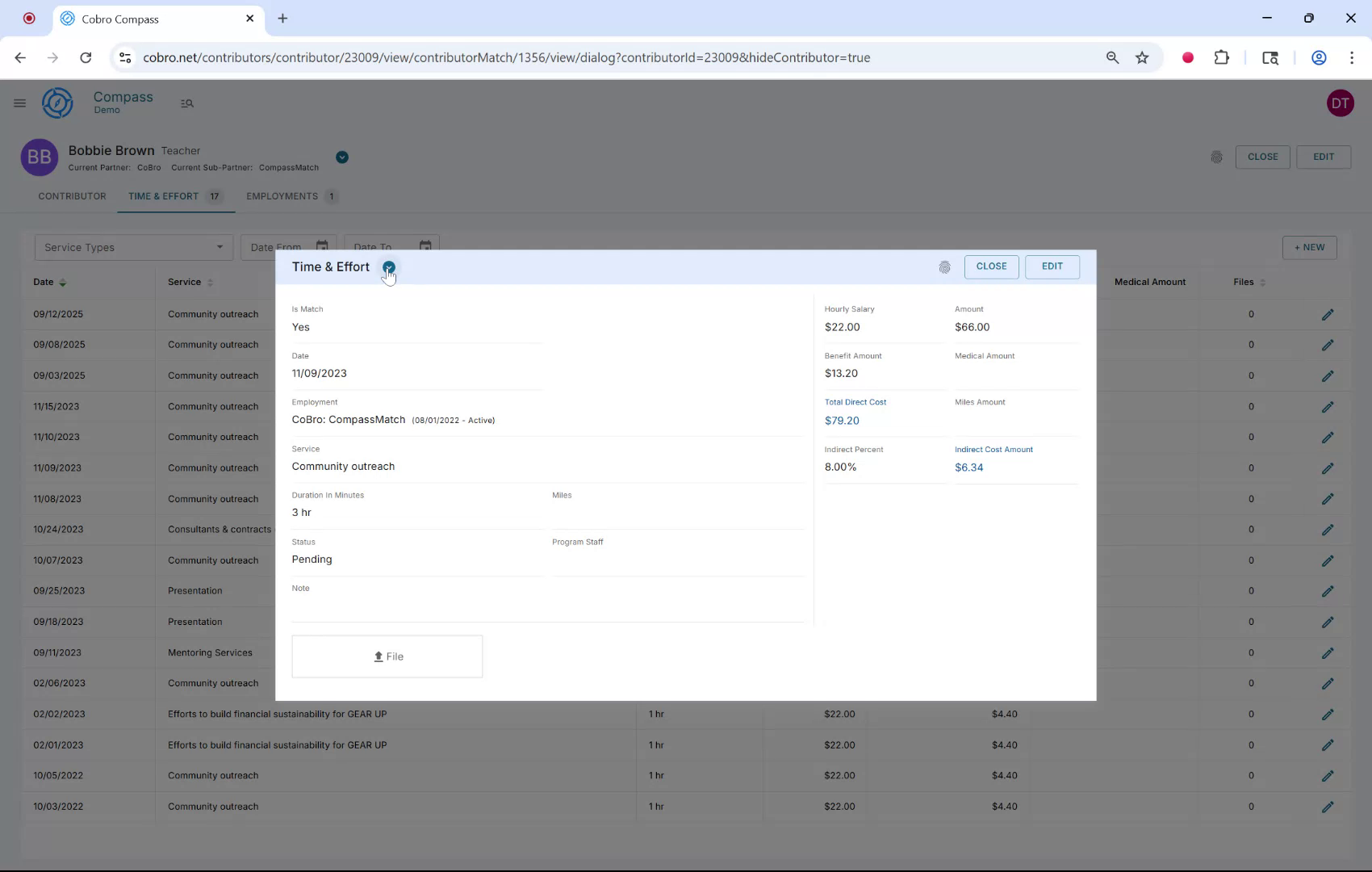Screen dimensions: 1372x872
Task: Open the hamburger navigation menu
Action: pos(20,103)
